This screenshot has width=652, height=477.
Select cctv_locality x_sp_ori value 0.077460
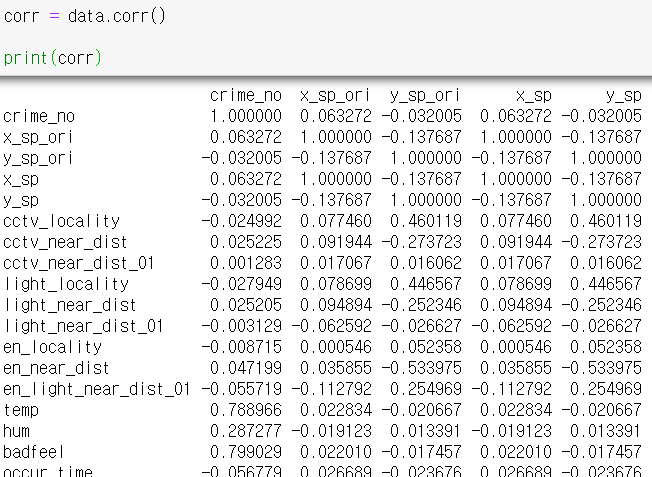tap(336, 221)
